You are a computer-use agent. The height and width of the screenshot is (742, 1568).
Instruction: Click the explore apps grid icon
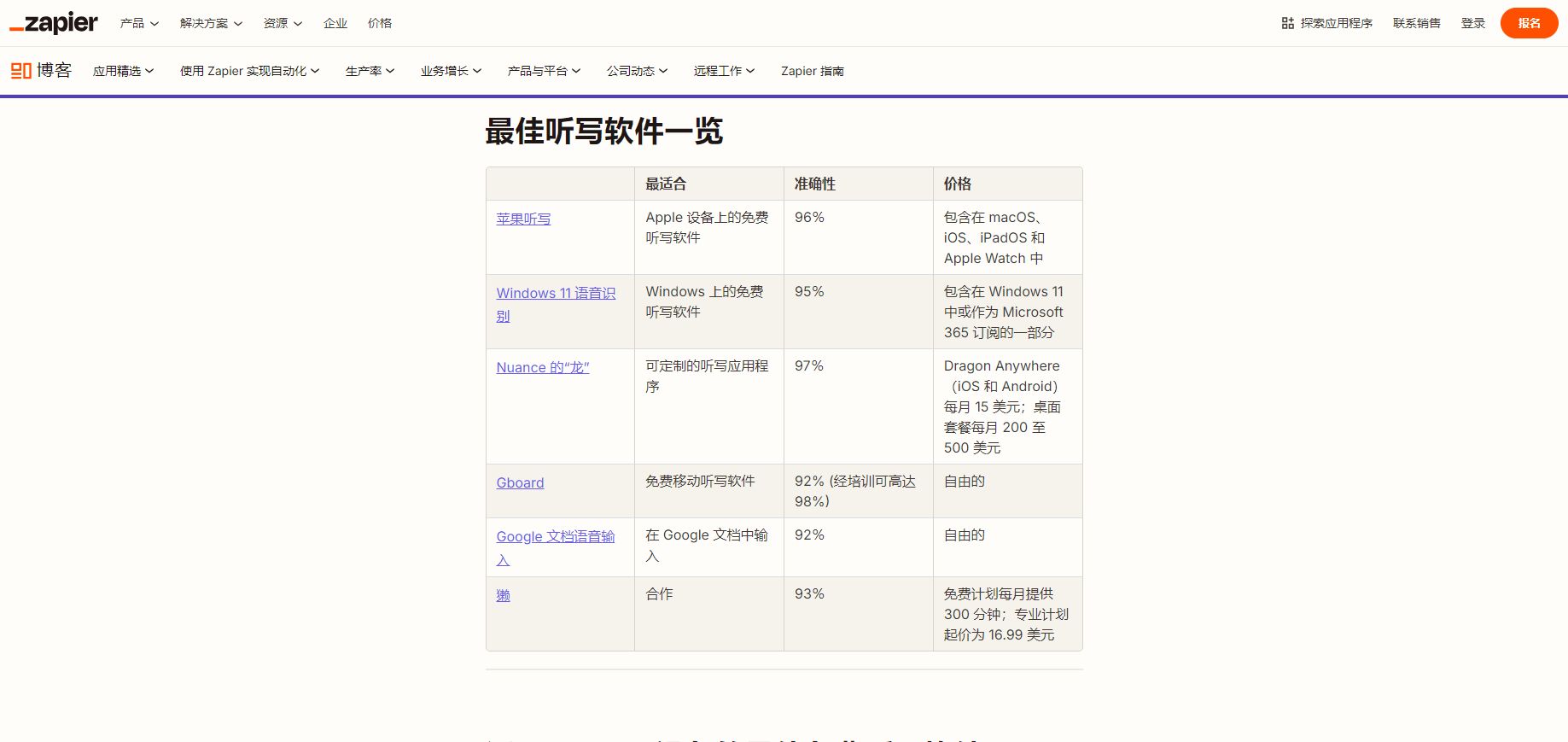tap(1287, 23)
